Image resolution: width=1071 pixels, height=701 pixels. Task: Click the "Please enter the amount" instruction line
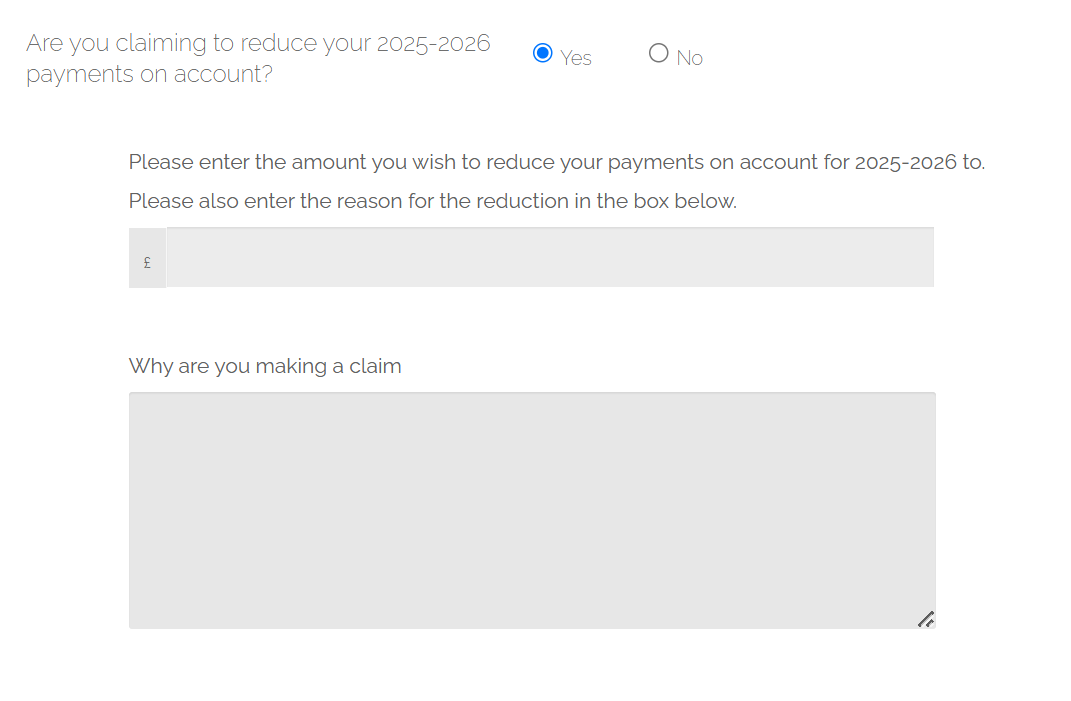[556, 162]
